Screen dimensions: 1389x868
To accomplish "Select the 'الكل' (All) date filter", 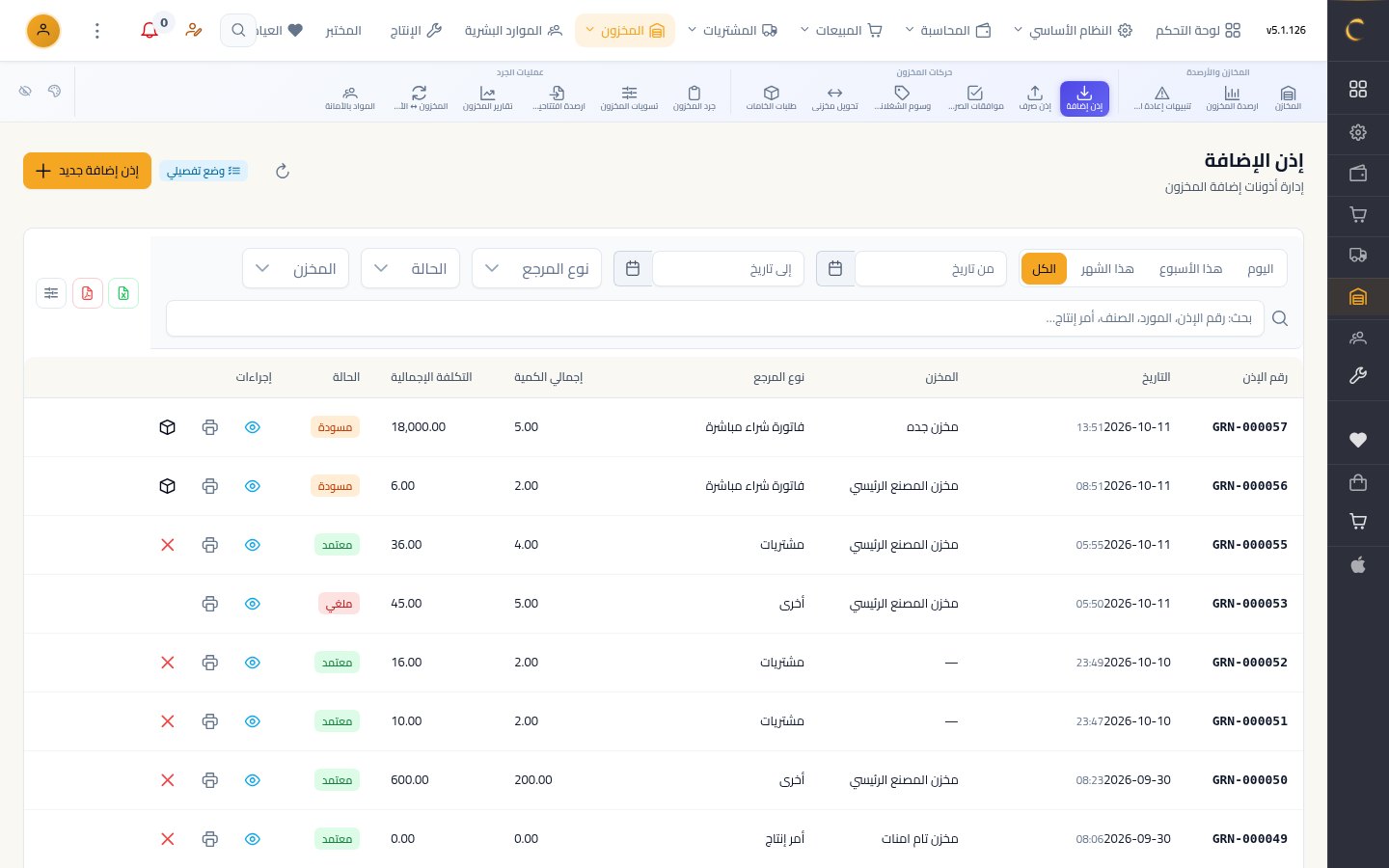I will [1044, 268].
